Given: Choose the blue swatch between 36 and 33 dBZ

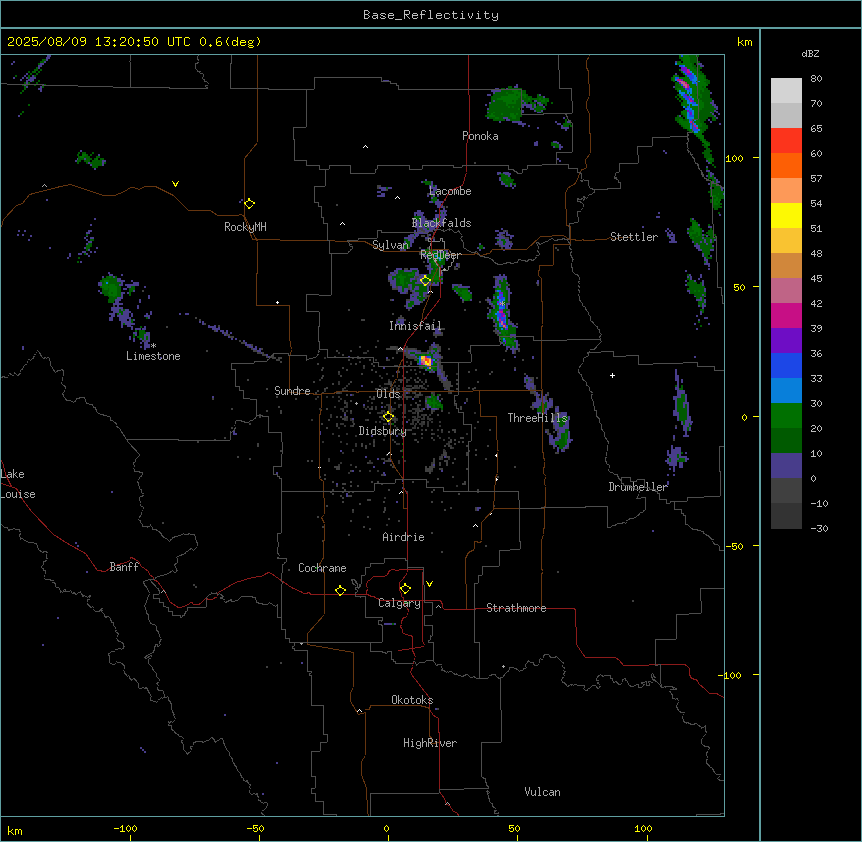Looking at the screenshot, I should tap(786, 365).
